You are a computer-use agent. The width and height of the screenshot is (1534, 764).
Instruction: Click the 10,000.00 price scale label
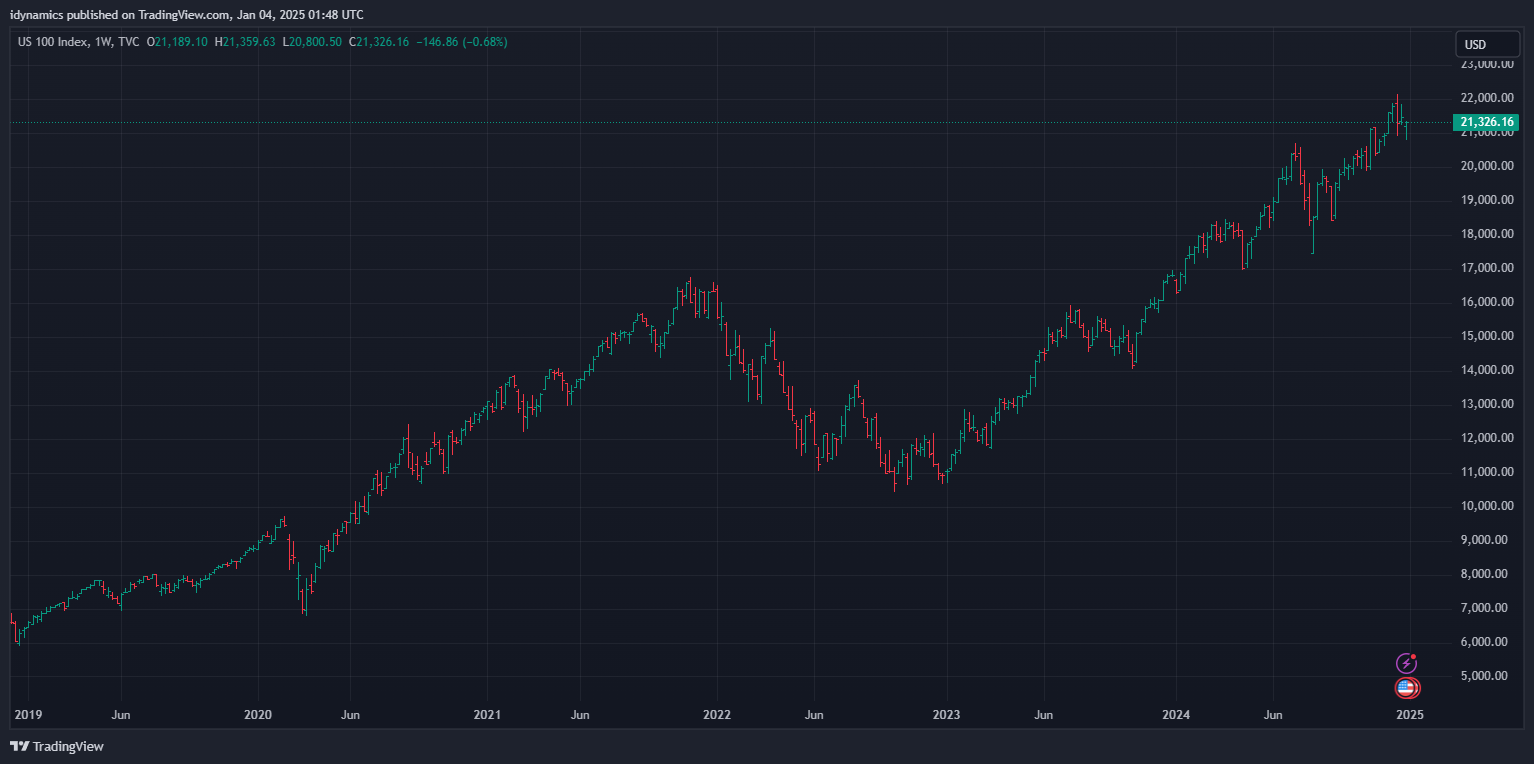(1486, 506)
